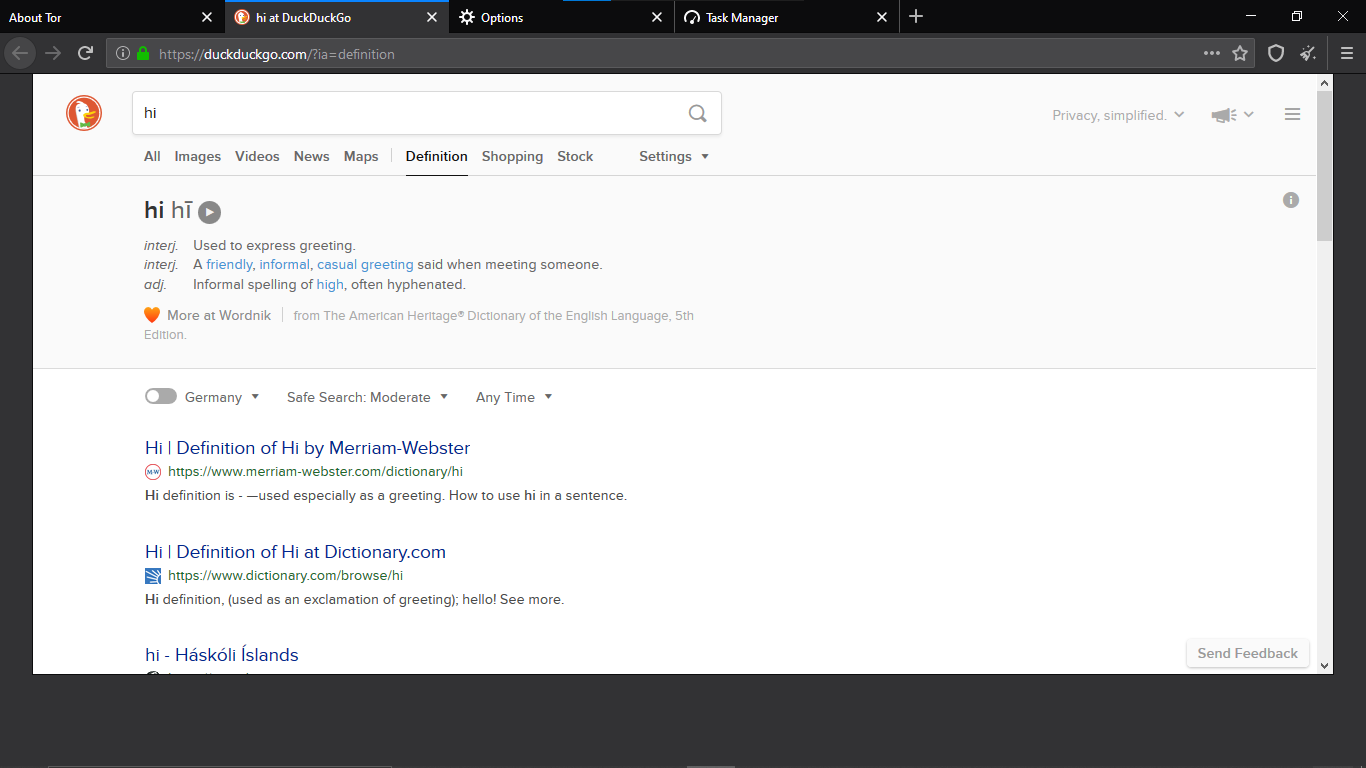Open the Merriam-Webster definition link
Screen dimensions: 1366x768
pyautogui.click(x=307, y=448)
